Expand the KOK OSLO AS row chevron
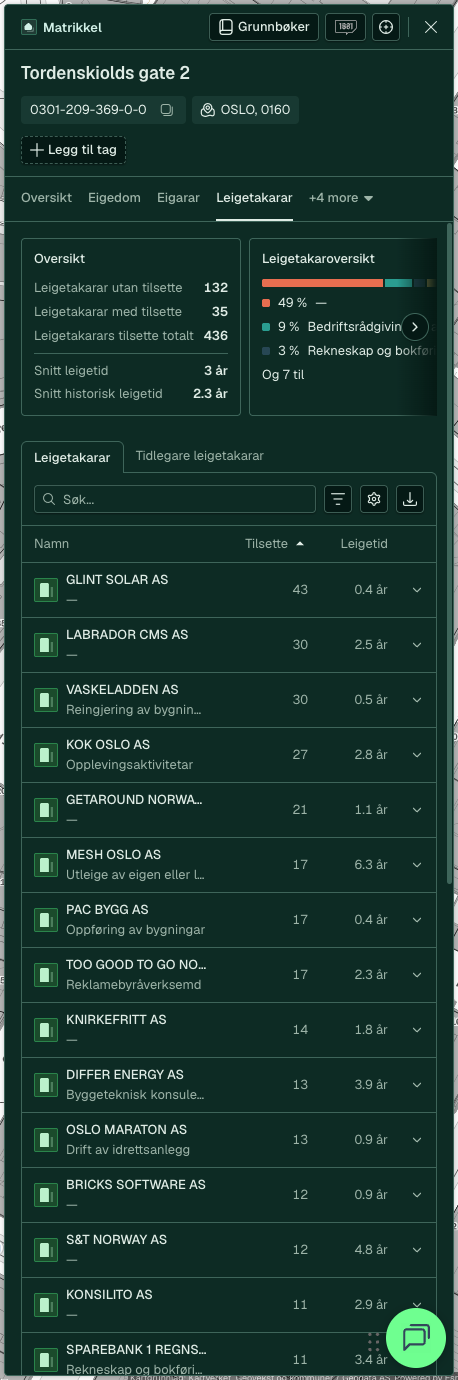This screenshot has width=458, height=1380. click(417, 754)
